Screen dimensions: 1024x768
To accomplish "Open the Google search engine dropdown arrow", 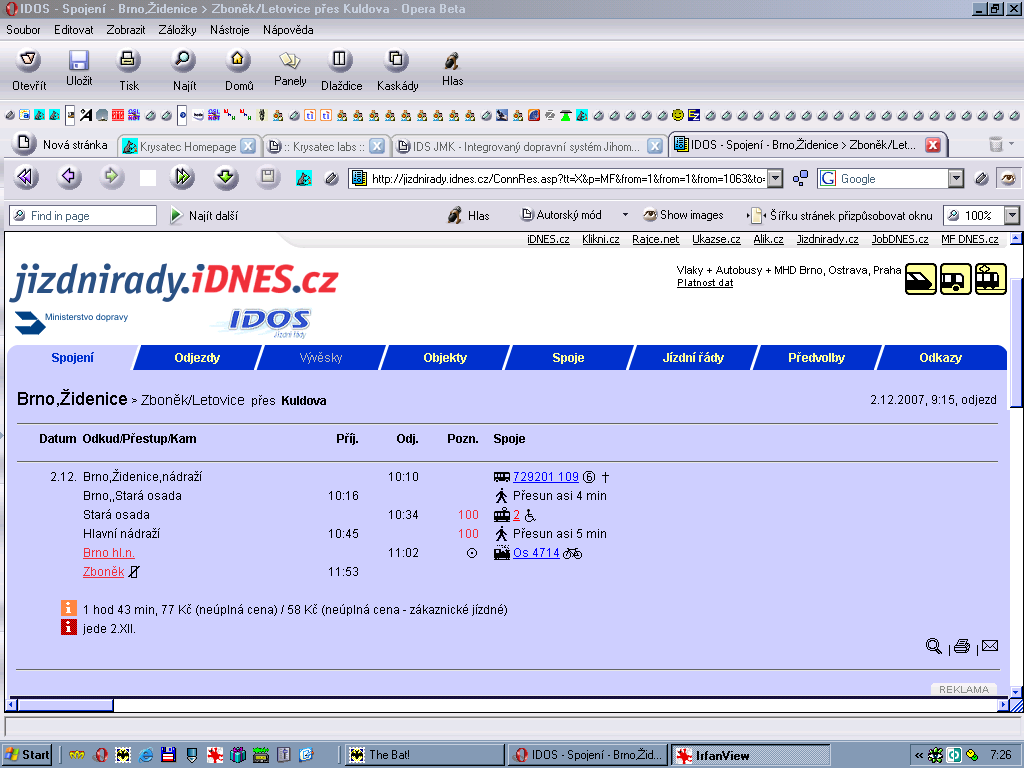I will 955,178.
